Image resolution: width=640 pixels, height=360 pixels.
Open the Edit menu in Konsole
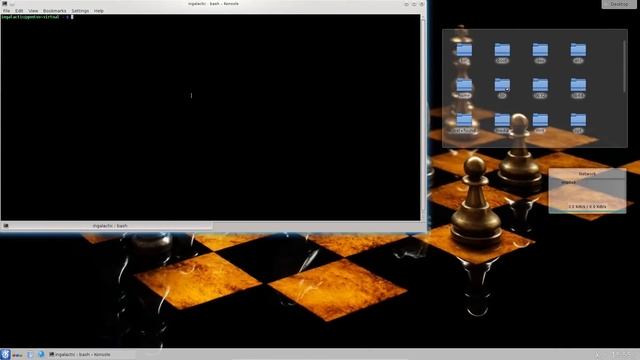pyautogui.click(x=19, y=11)
